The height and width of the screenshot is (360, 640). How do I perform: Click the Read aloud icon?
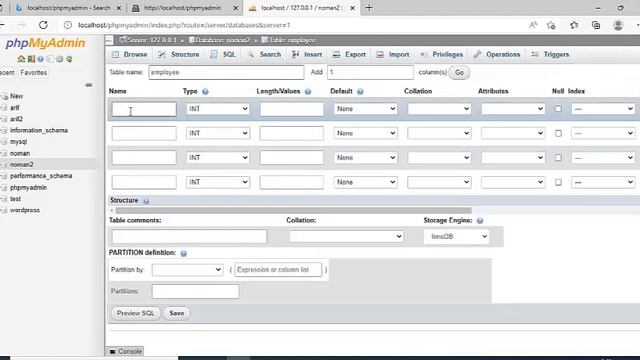coord(533,25)
